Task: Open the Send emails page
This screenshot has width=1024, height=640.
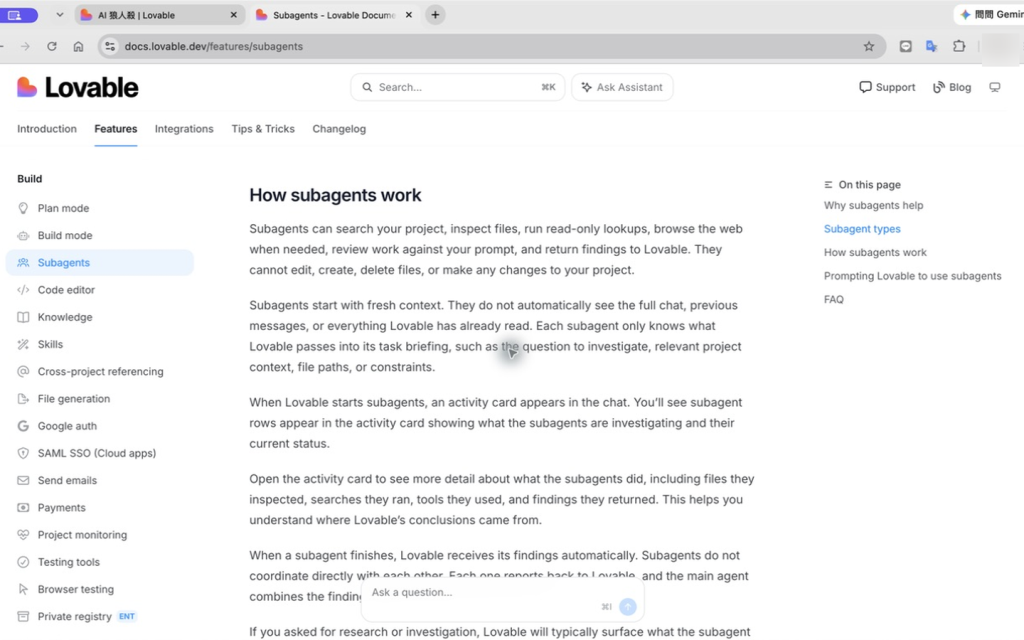Action: click(x=67, y=480)
